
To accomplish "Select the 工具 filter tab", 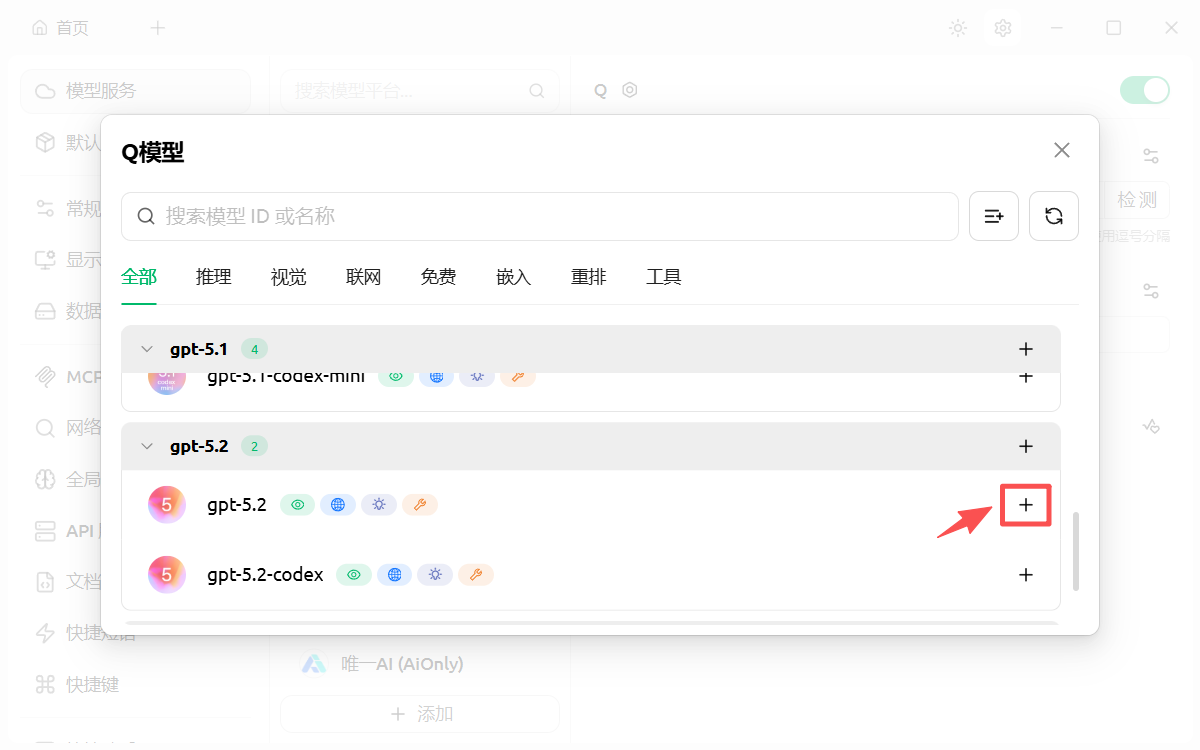I will point(664,277).
